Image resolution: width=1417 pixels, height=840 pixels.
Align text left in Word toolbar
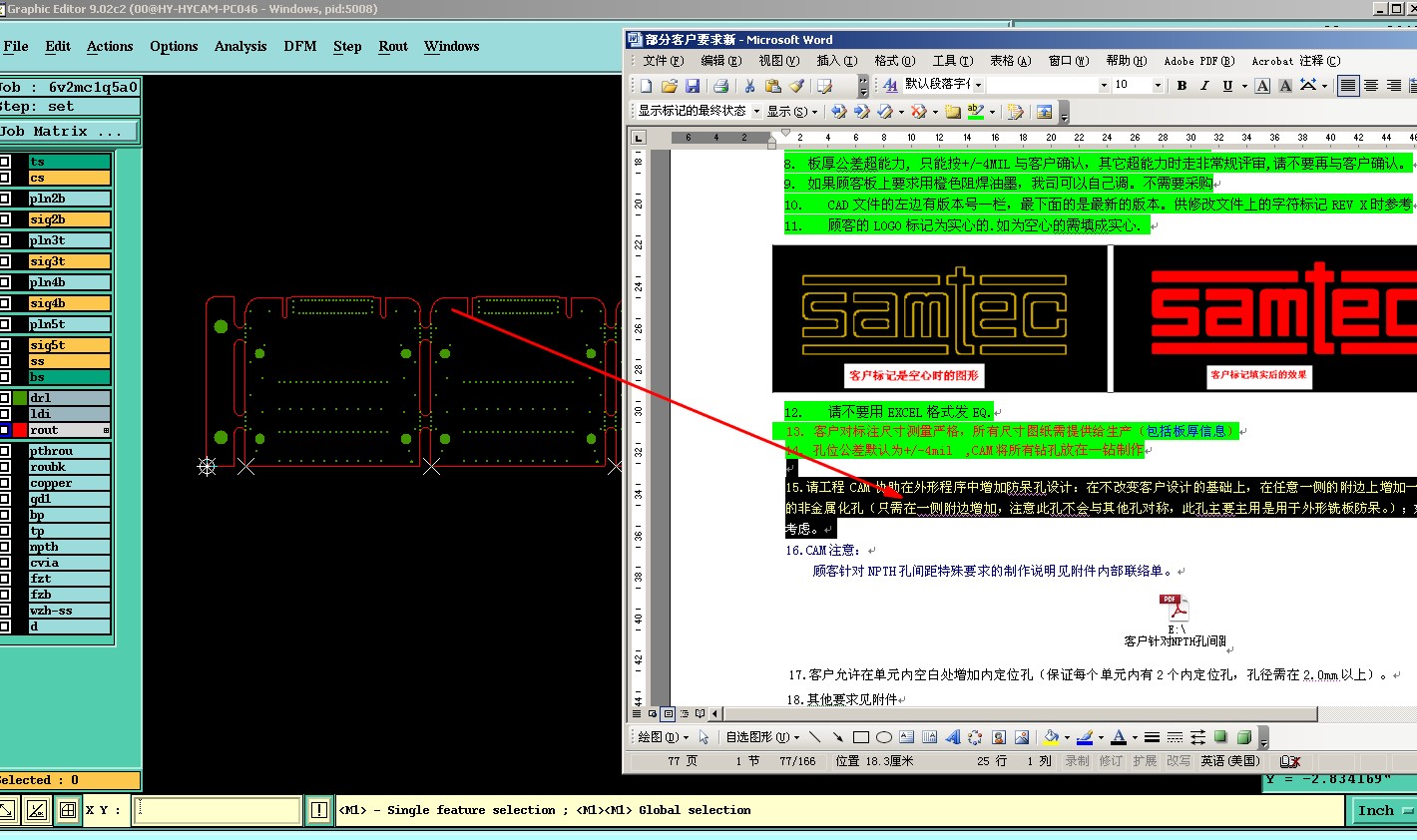pos(1348,86)
